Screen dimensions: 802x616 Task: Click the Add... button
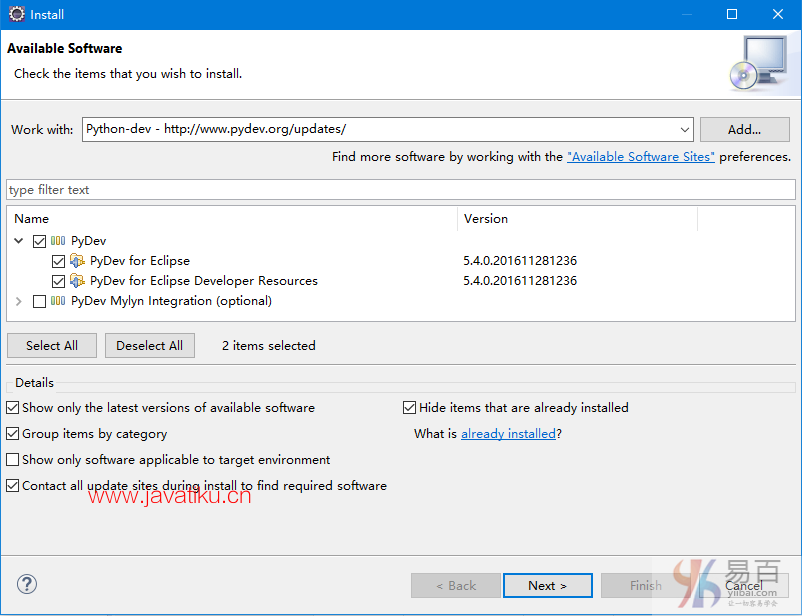pyautogui.click(x=745, y=129)
